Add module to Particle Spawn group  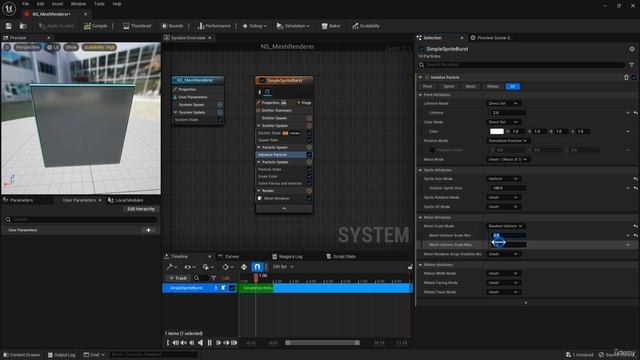click(309, 147)
